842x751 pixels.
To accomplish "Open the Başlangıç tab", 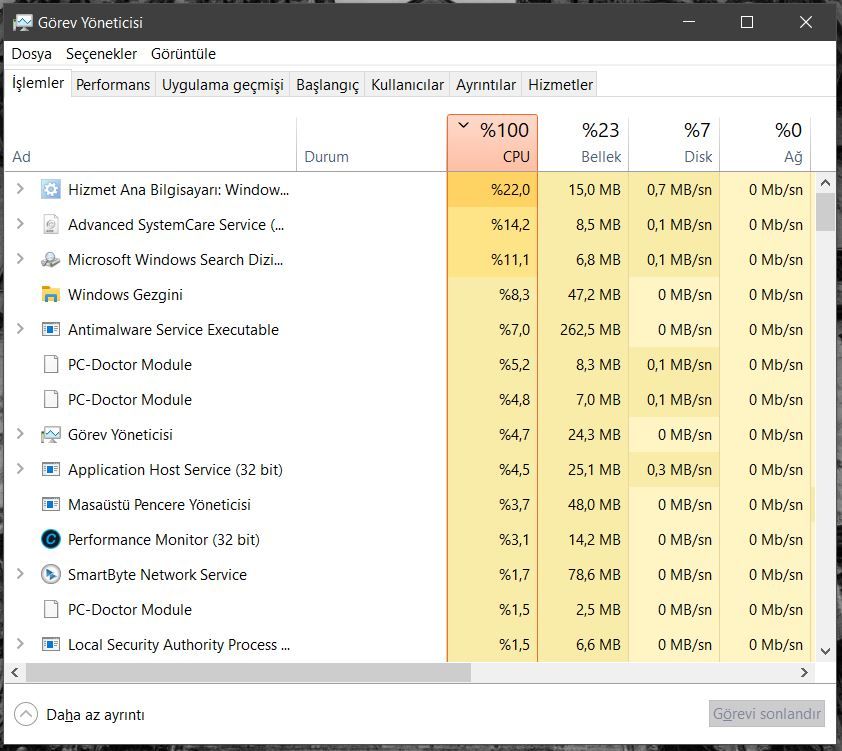I will coord(327,85).
